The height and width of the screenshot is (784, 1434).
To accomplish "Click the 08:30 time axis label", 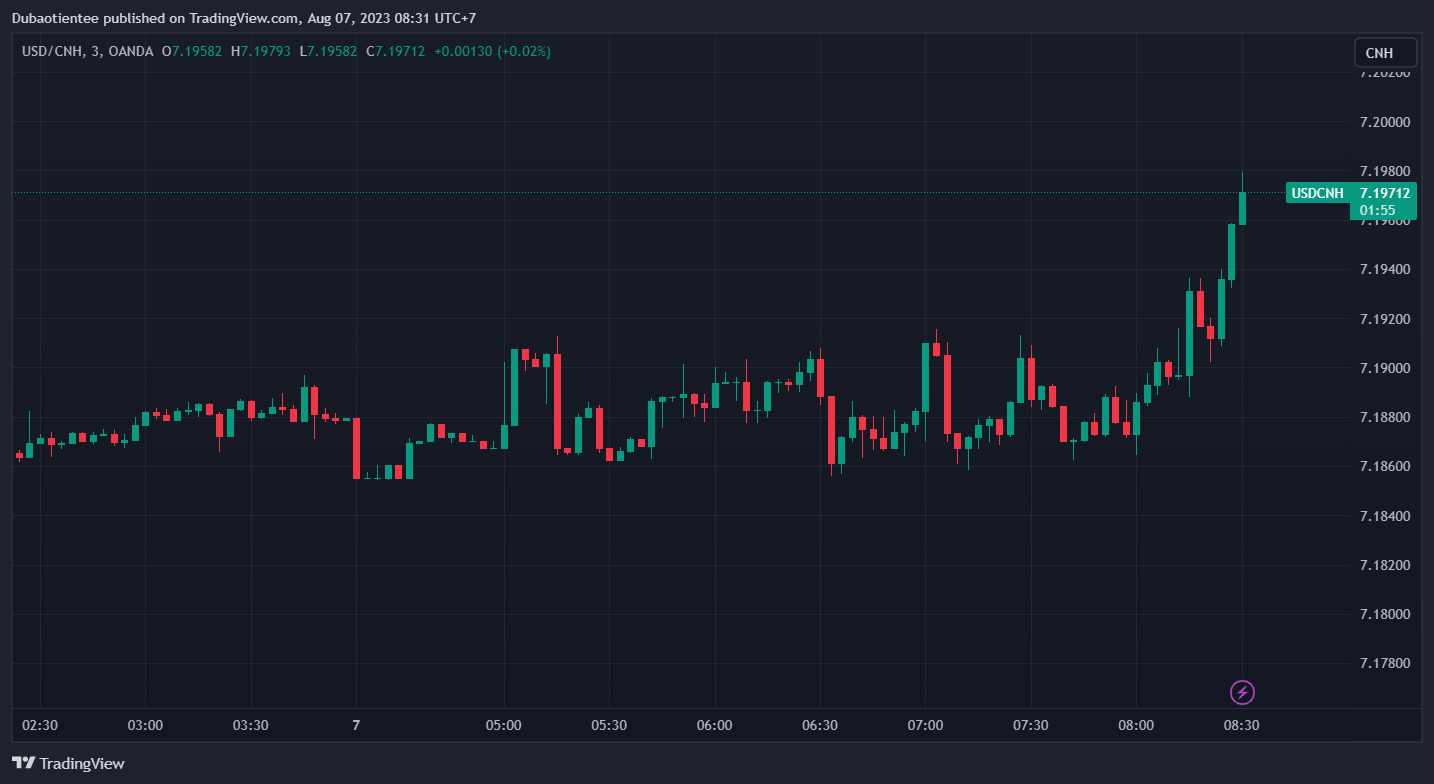I will pyautogui.click(x=1241, y=725).
